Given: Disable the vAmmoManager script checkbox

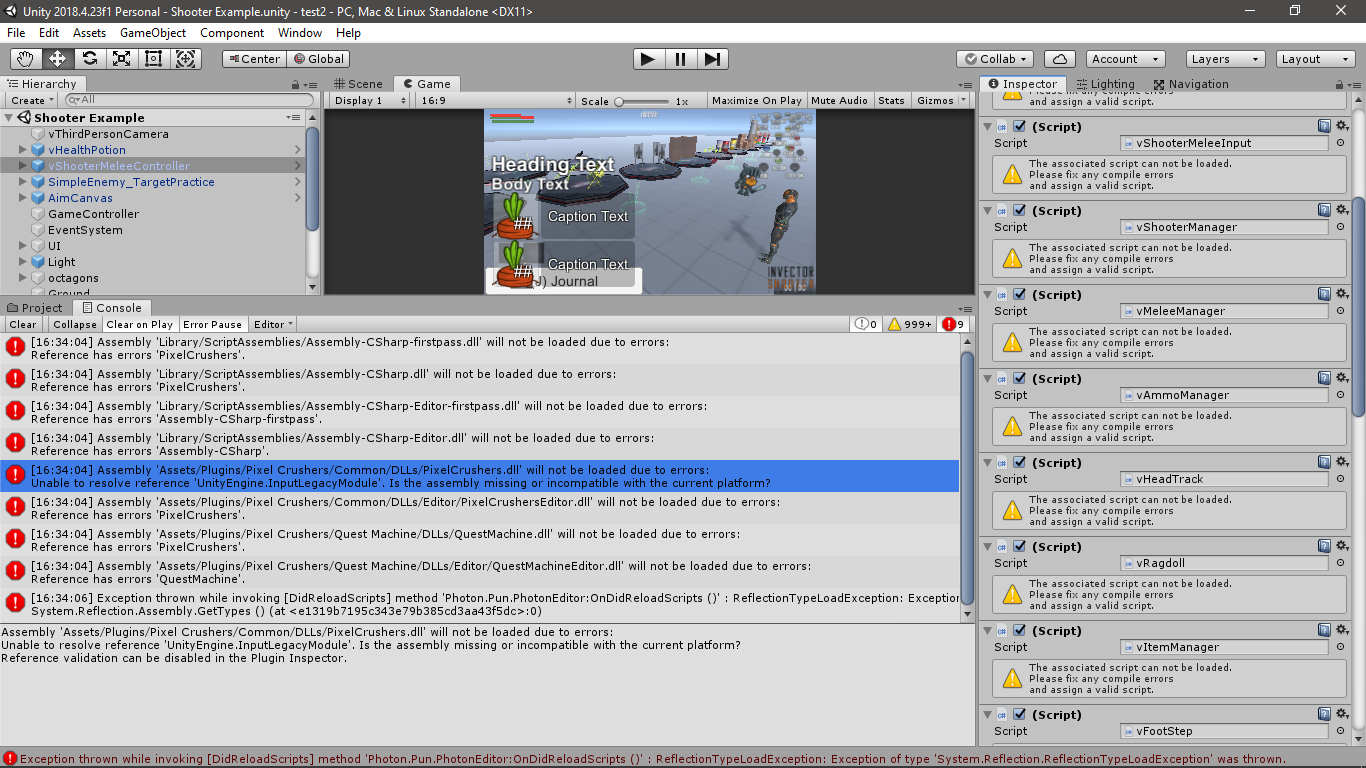Looking at the screenshot, I should [x=1019, y=379].
